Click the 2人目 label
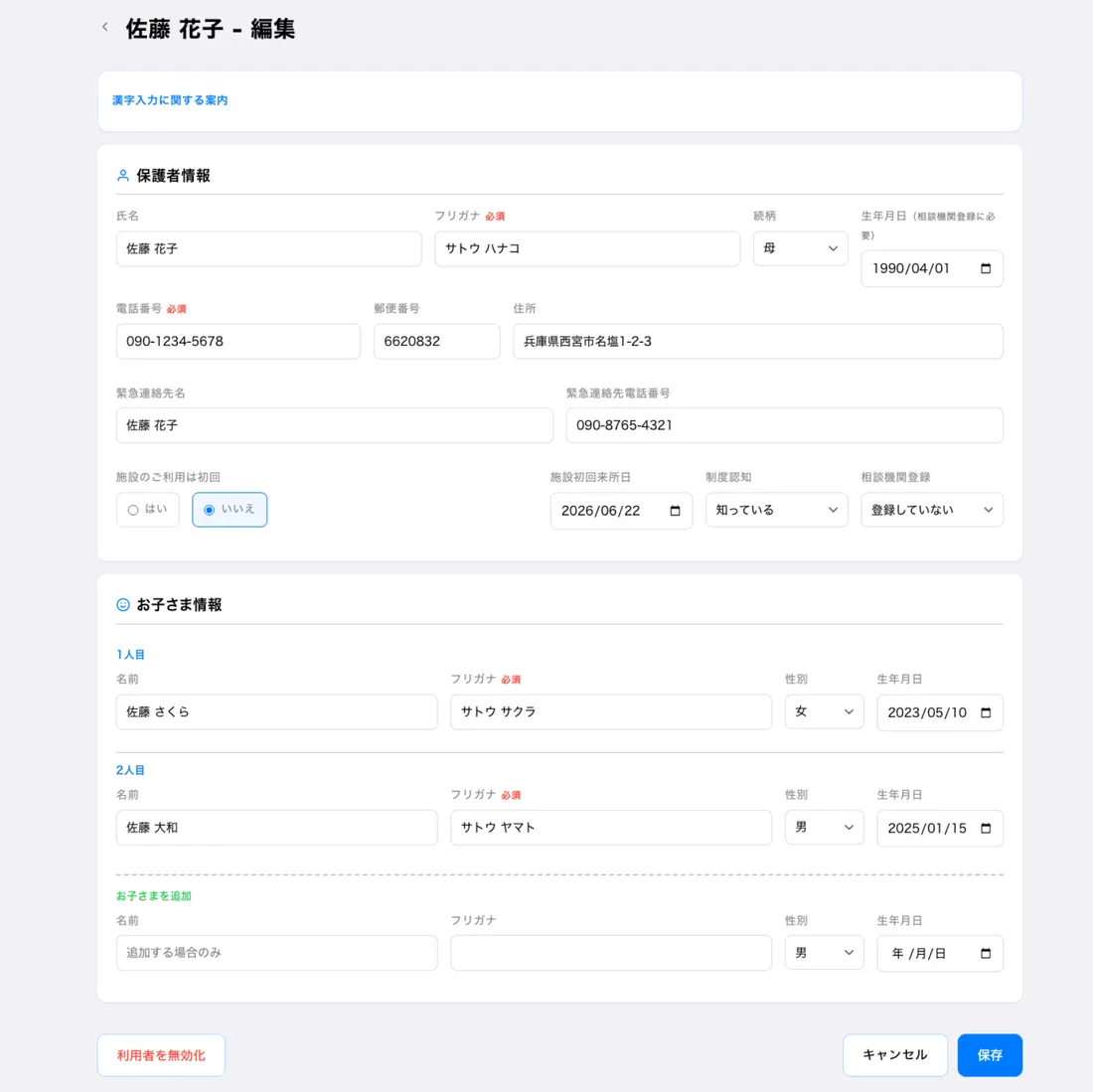This screenshot has height=1092, width=1093. tap(130, 770)
